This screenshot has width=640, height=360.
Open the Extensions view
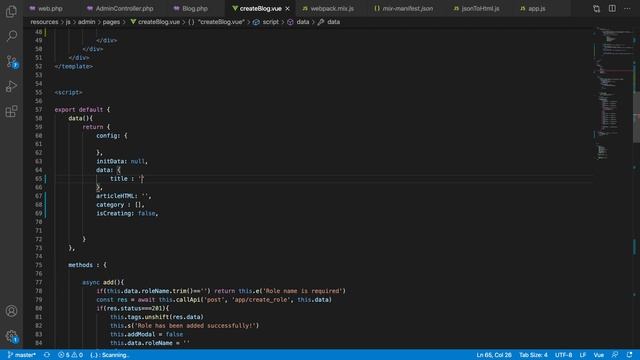11,111
